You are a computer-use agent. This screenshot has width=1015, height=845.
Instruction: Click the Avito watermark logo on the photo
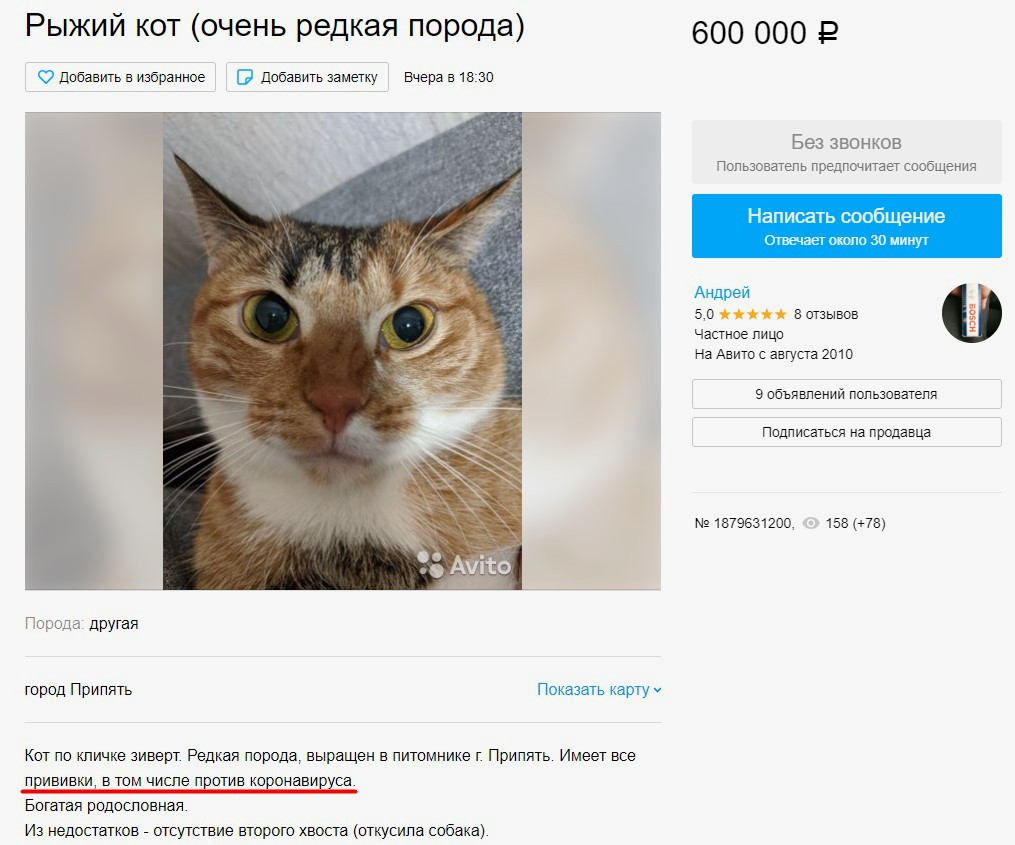click(x=464, y=565)
